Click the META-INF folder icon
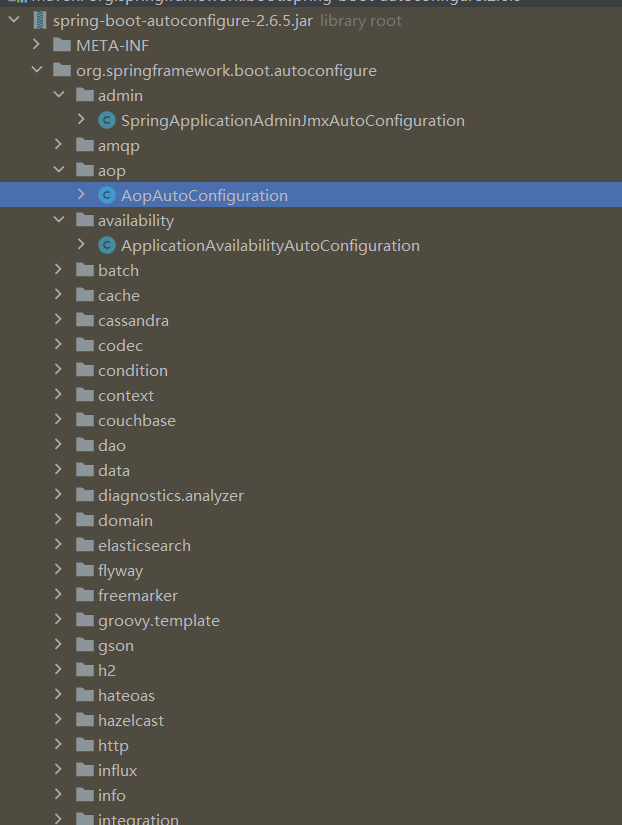This screenshot has width=622, height=825. click(x=62, y=46)
